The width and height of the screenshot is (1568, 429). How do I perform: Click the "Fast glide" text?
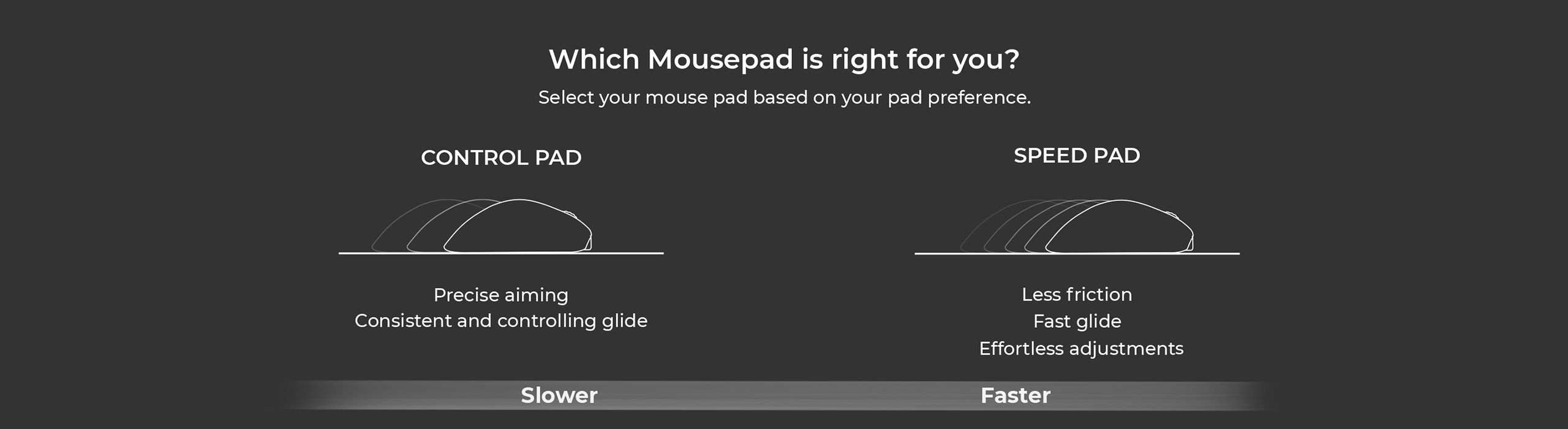point(1077,321)
